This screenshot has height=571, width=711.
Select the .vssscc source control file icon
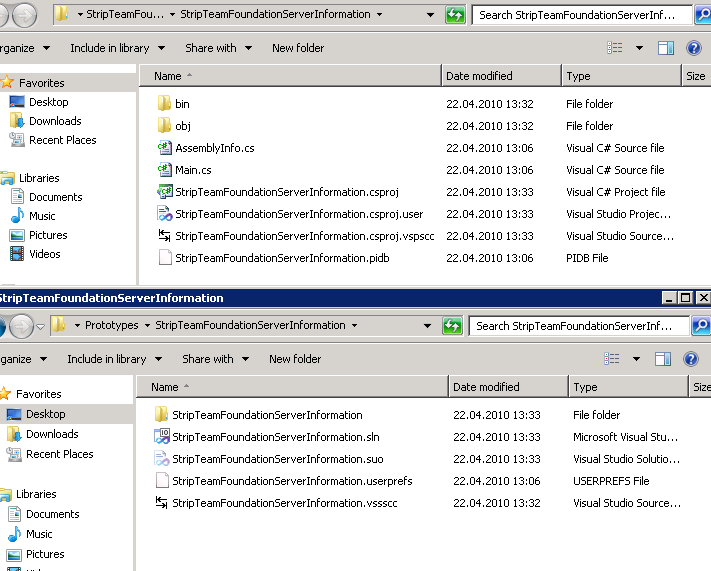pos(161,503)
